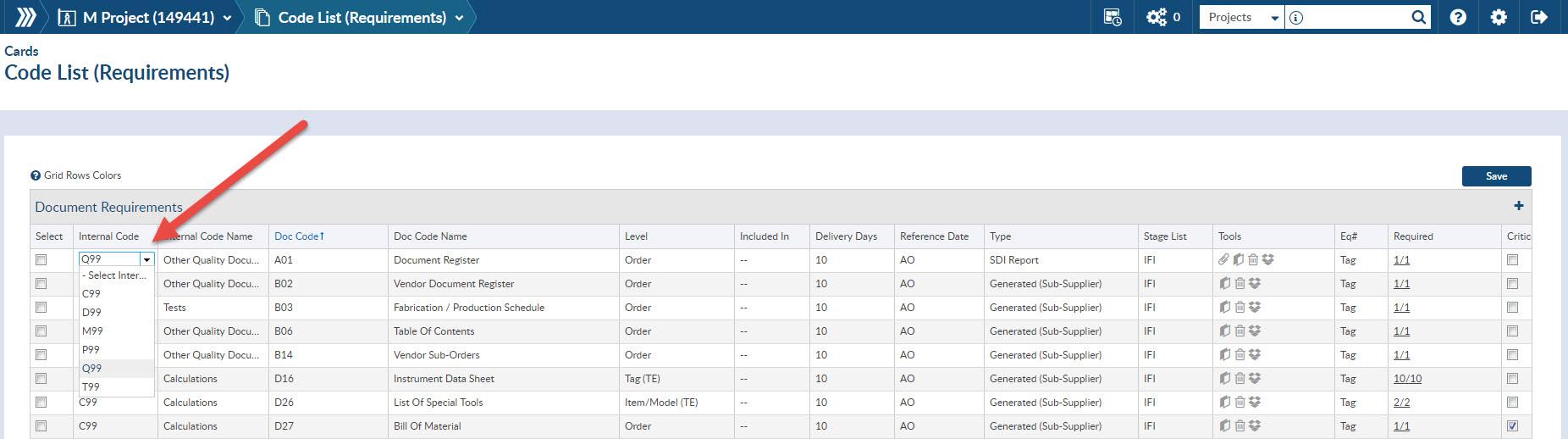Choose P99 from the Internal Code list
This screenshot has height=439, width=1568.
(x=117, y=350)
